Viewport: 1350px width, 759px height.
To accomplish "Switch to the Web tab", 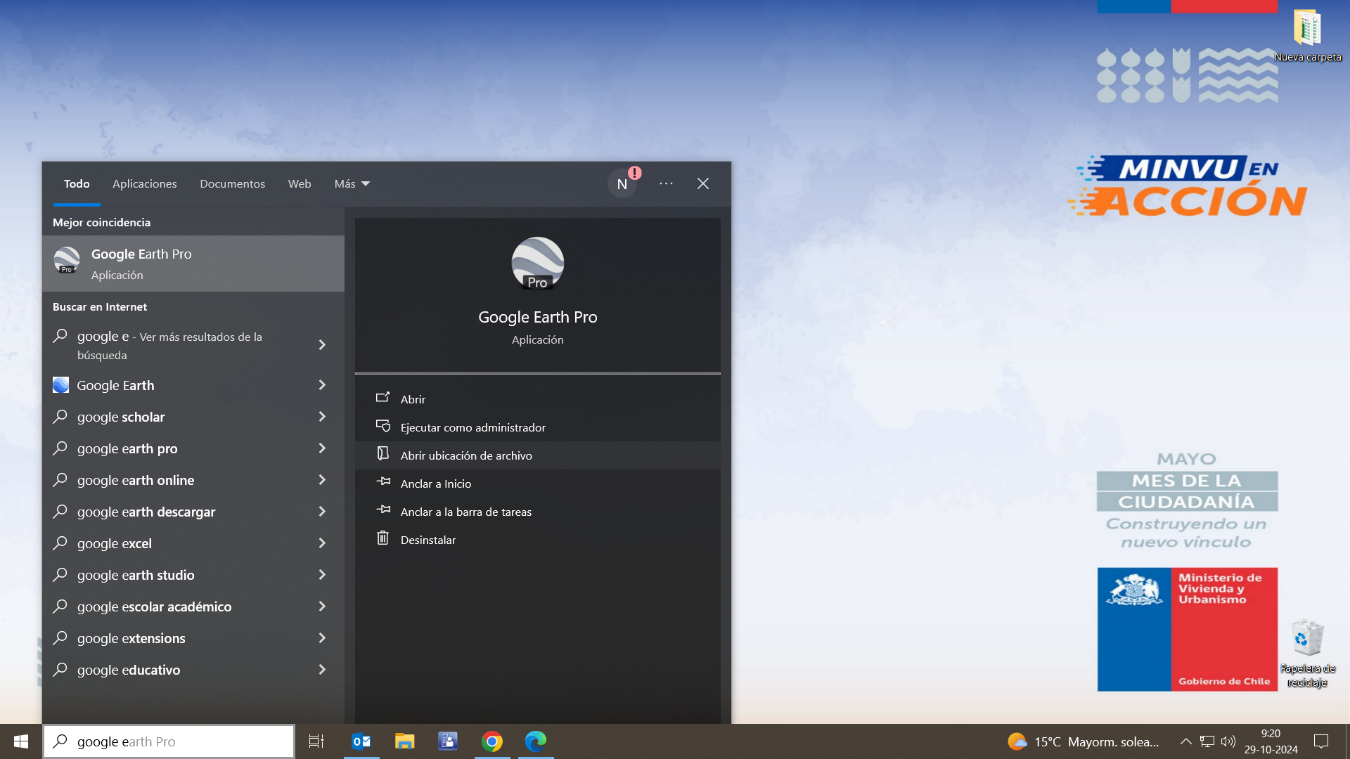I will pos(300,184).
